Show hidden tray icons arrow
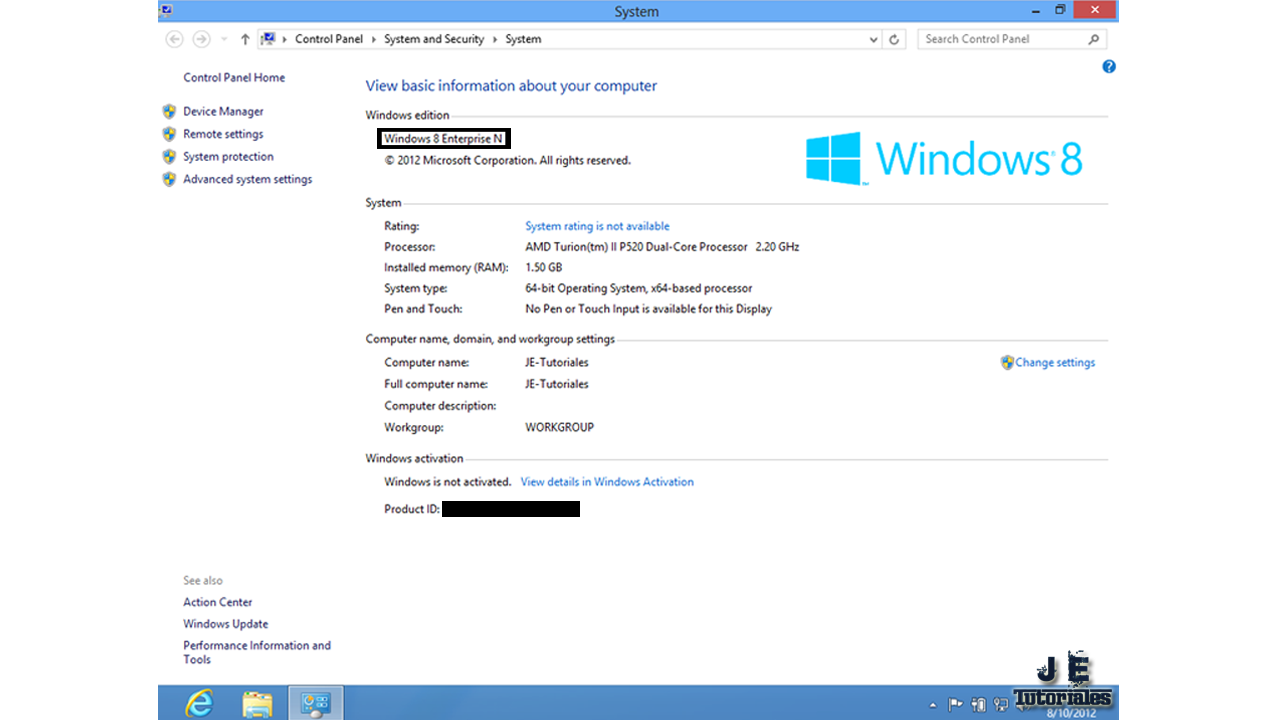 933,705
